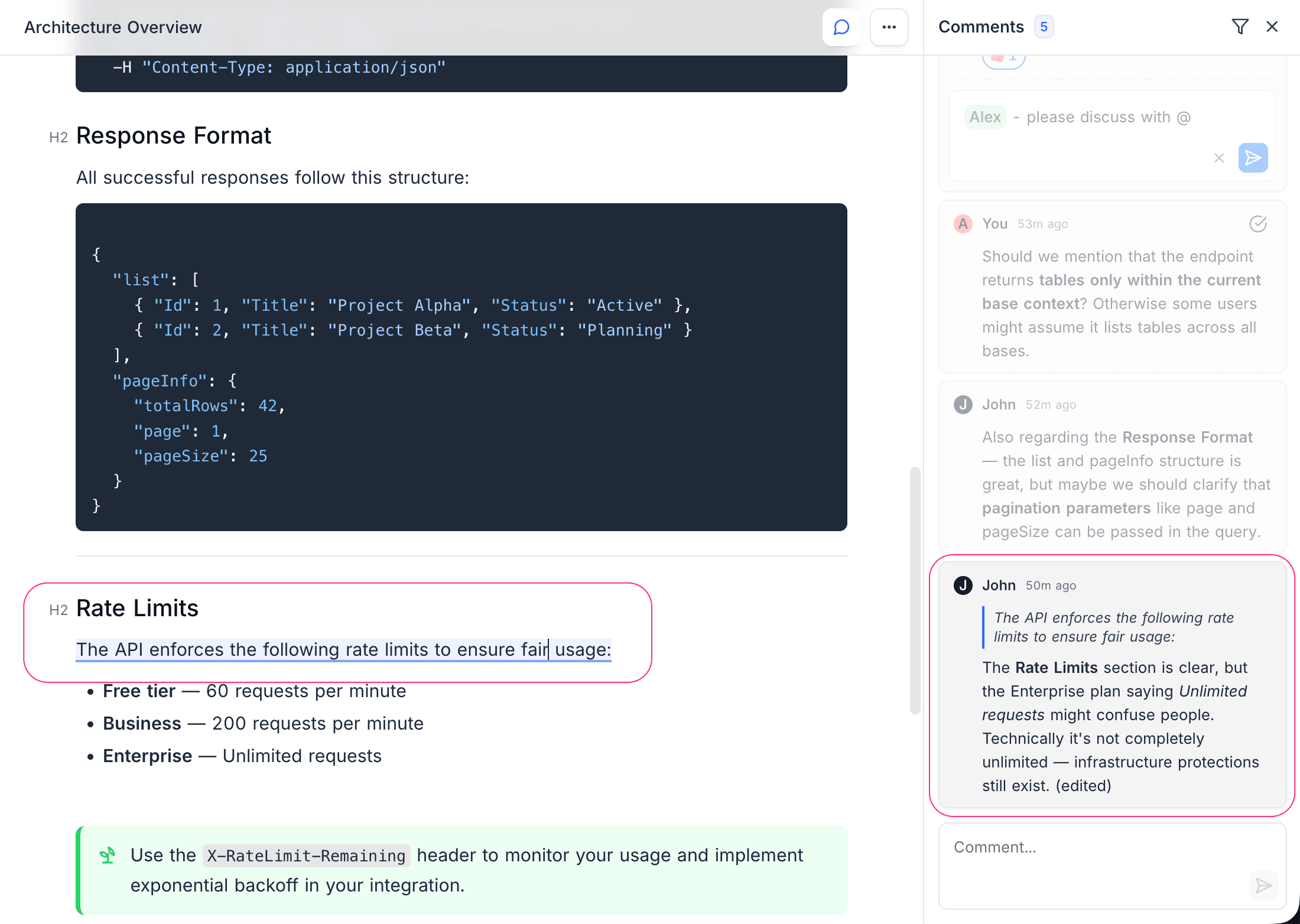The image size is (1300, 924).
Task: Open the document options ellipsis menu
Action: coord(889,27)
